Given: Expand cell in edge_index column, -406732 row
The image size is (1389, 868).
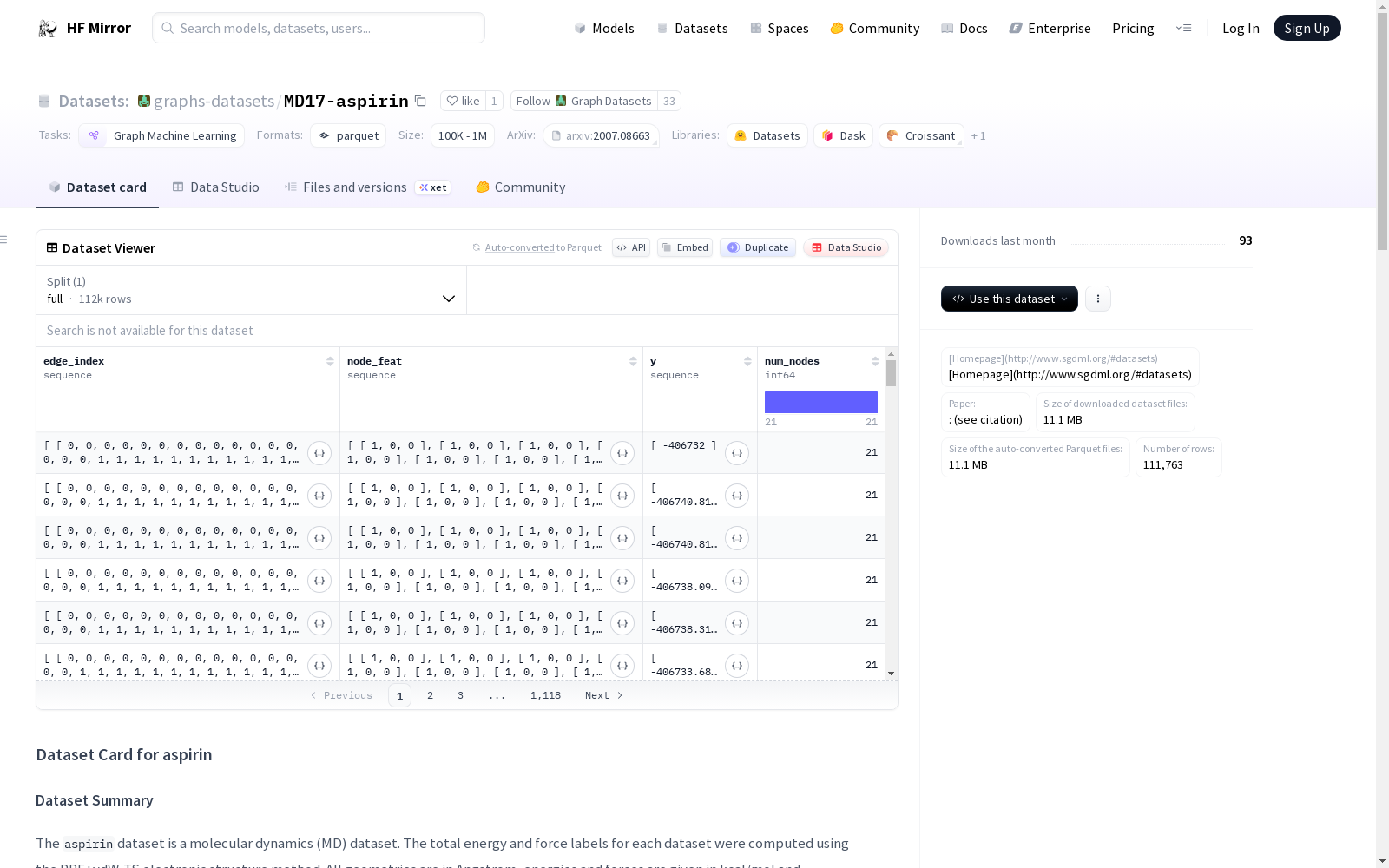Looking at the screenshot, I should [319, 453].
